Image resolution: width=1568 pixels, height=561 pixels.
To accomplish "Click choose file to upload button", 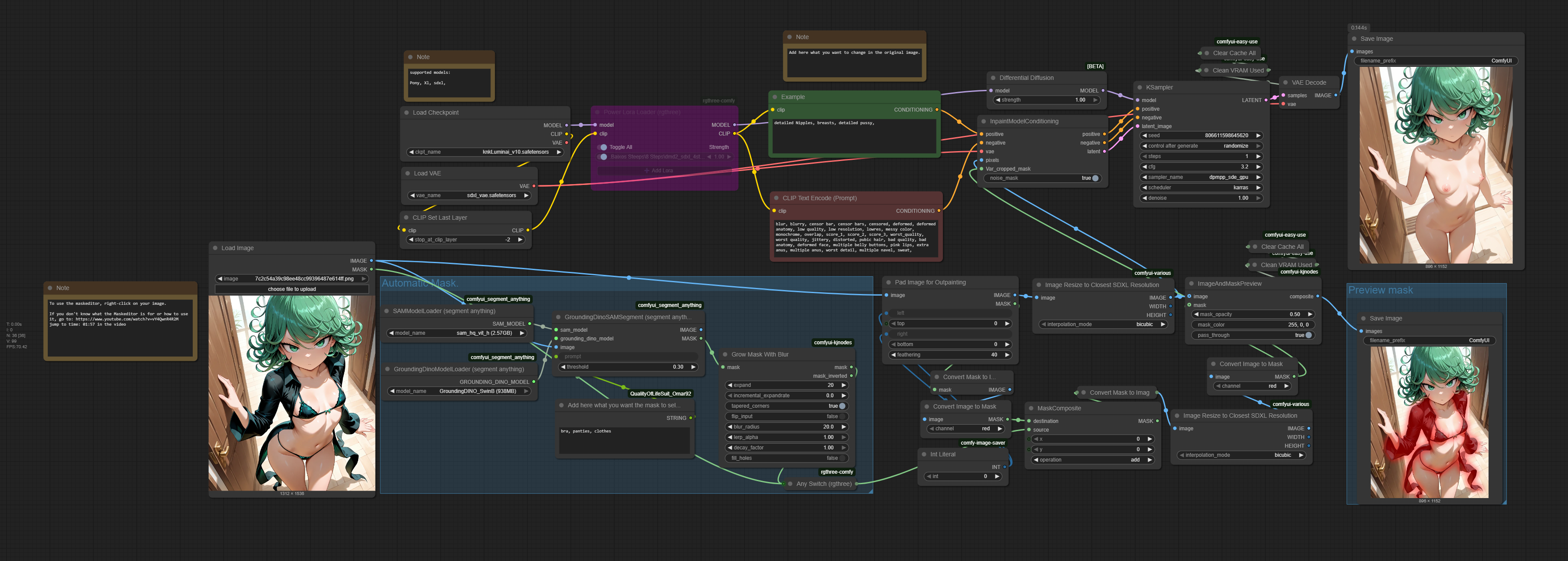I will pyautogui.click(x=292, y=289).
